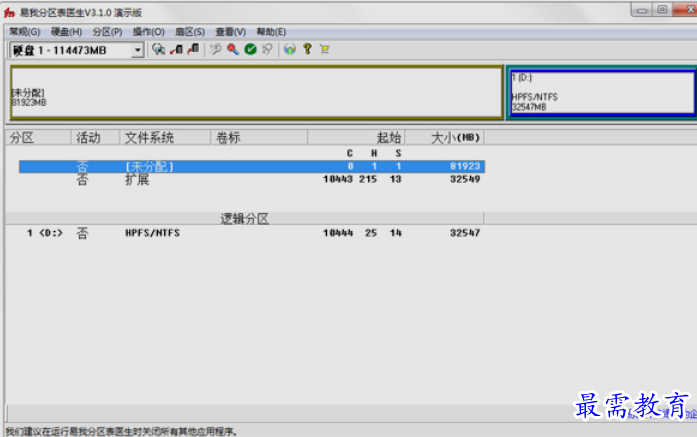
Task: Click size value 32549 in the table
Action: 465,179
